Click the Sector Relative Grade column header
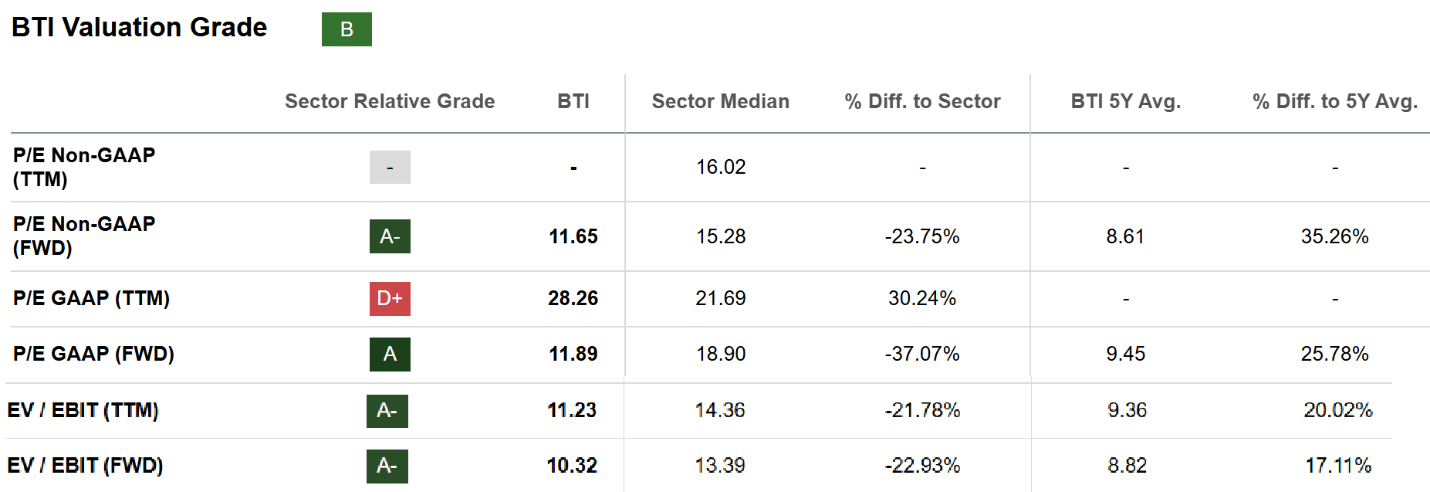The image size is (1430, 492). point(390,101)
